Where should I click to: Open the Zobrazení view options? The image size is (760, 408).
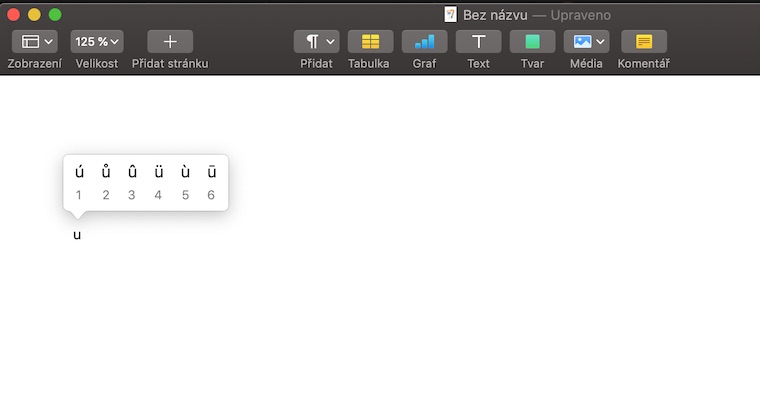35,42
